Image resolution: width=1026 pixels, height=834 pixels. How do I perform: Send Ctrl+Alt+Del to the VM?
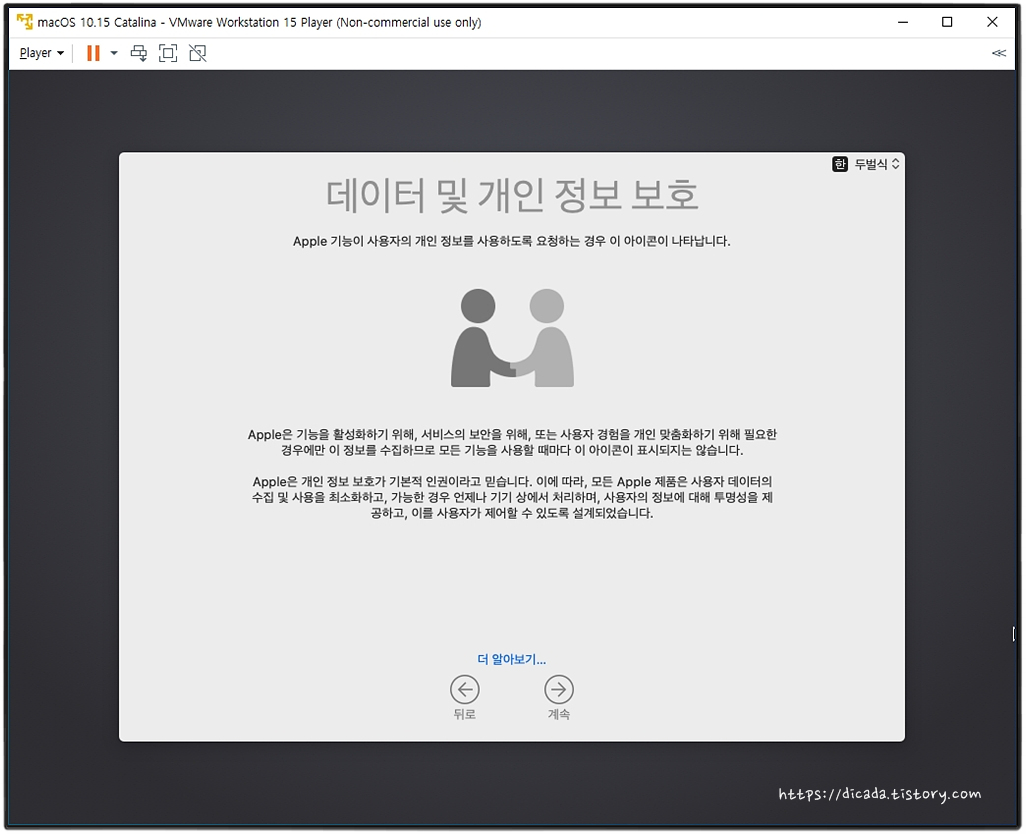click(x=139, y=53)
